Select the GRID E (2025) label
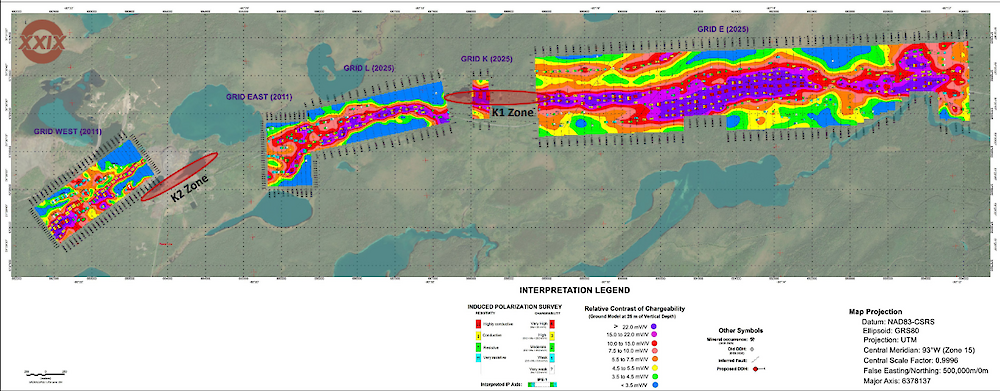This screenshot has height=391, width=1000. (723, 29)
